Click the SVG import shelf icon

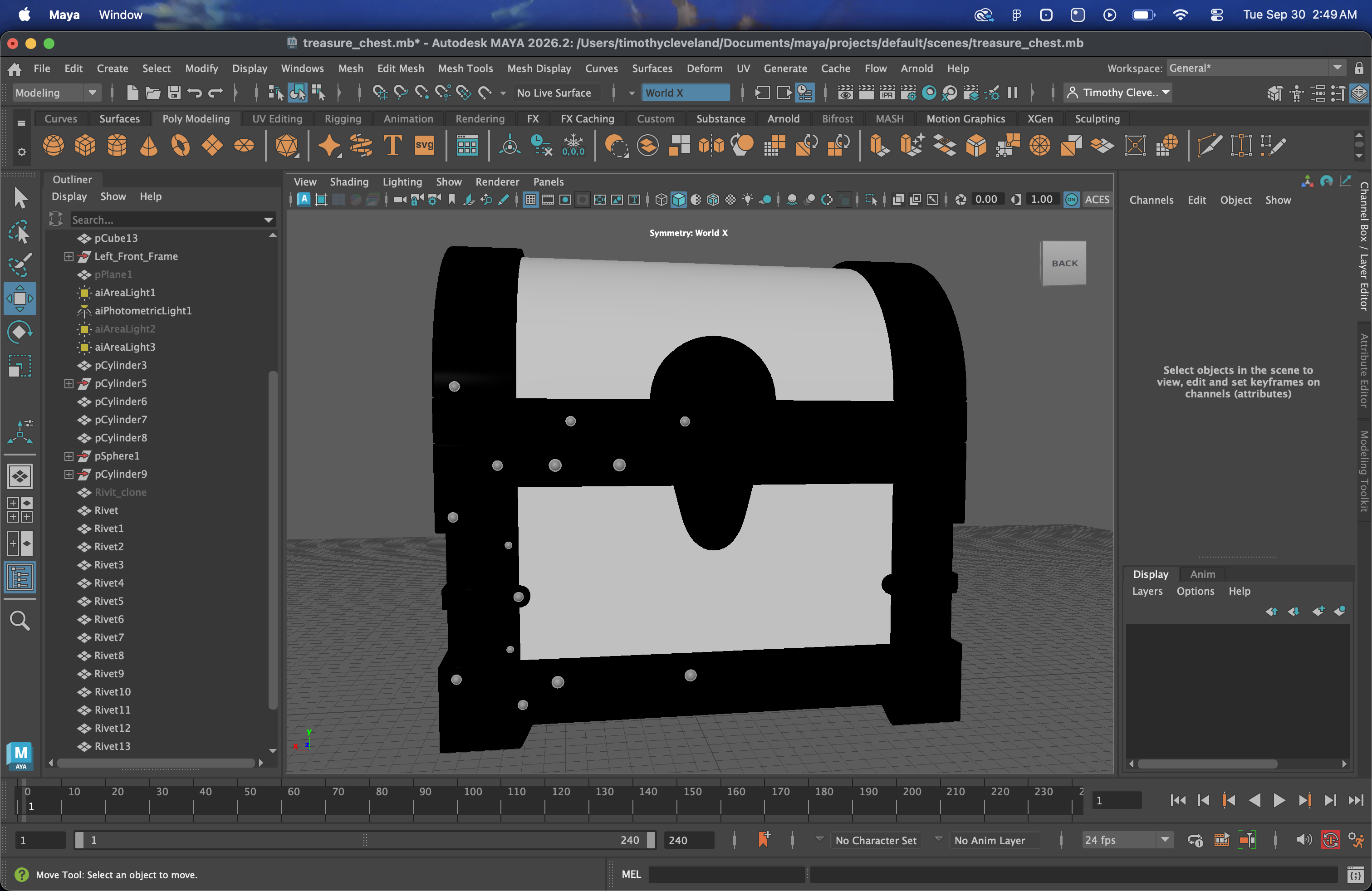tap(424, 145)
